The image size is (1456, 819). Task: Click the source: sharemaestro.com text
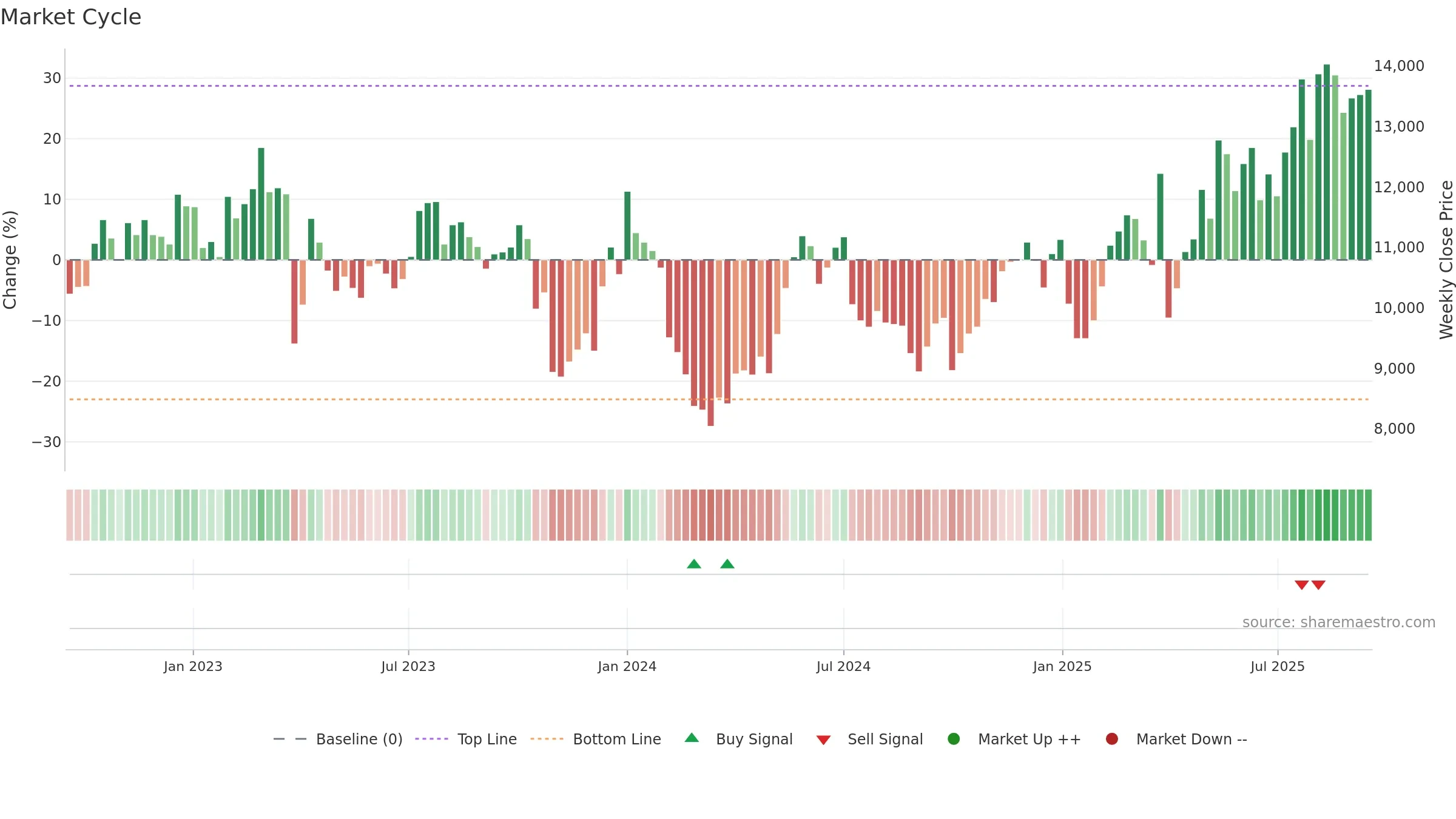(x=1339, y=622)
